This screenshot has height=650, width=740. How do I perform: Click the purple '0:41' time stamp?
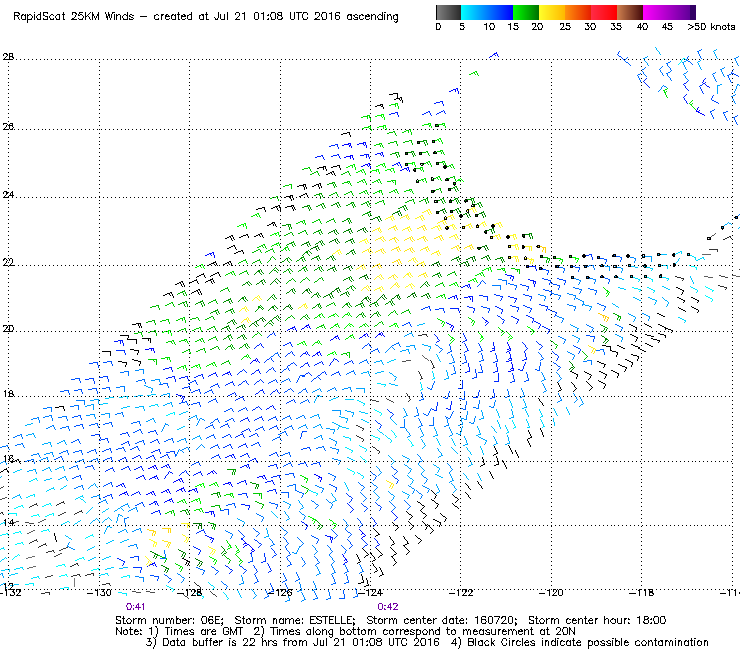coord(135,607)
